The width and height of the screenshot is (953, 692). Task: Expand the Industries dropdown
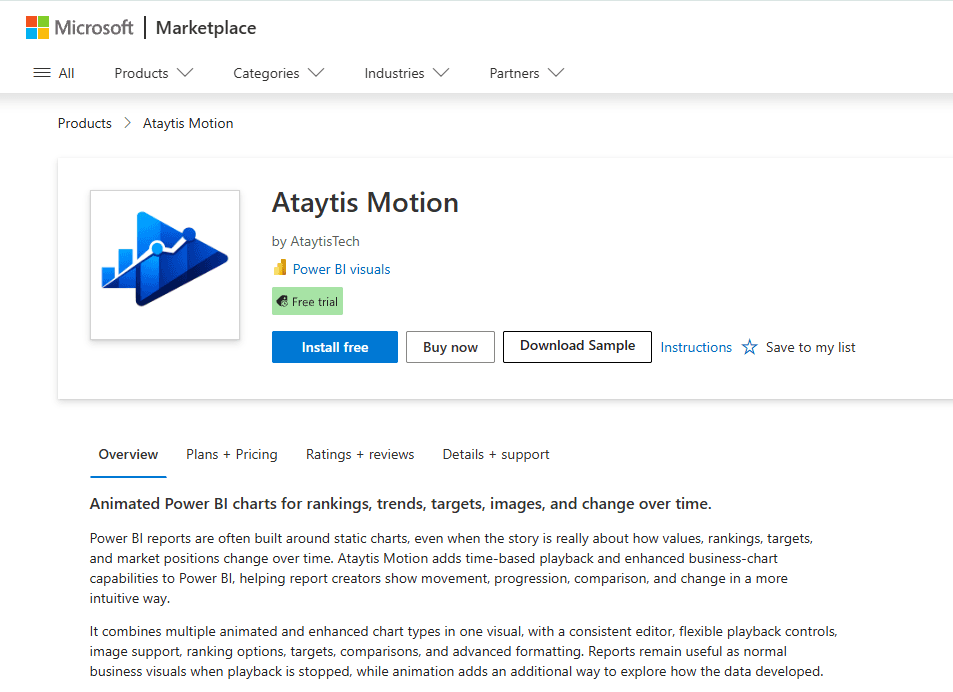coord(407,73)
